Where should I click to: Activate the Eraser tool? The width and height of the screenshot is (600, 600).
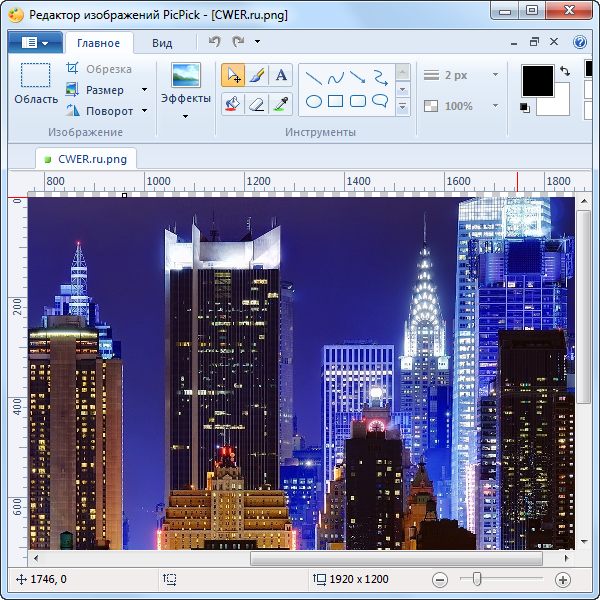click(x=257, y=103)
